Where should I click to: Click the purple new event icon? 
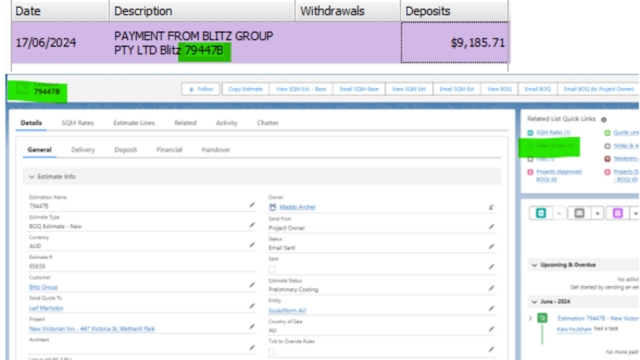[618, 213]
